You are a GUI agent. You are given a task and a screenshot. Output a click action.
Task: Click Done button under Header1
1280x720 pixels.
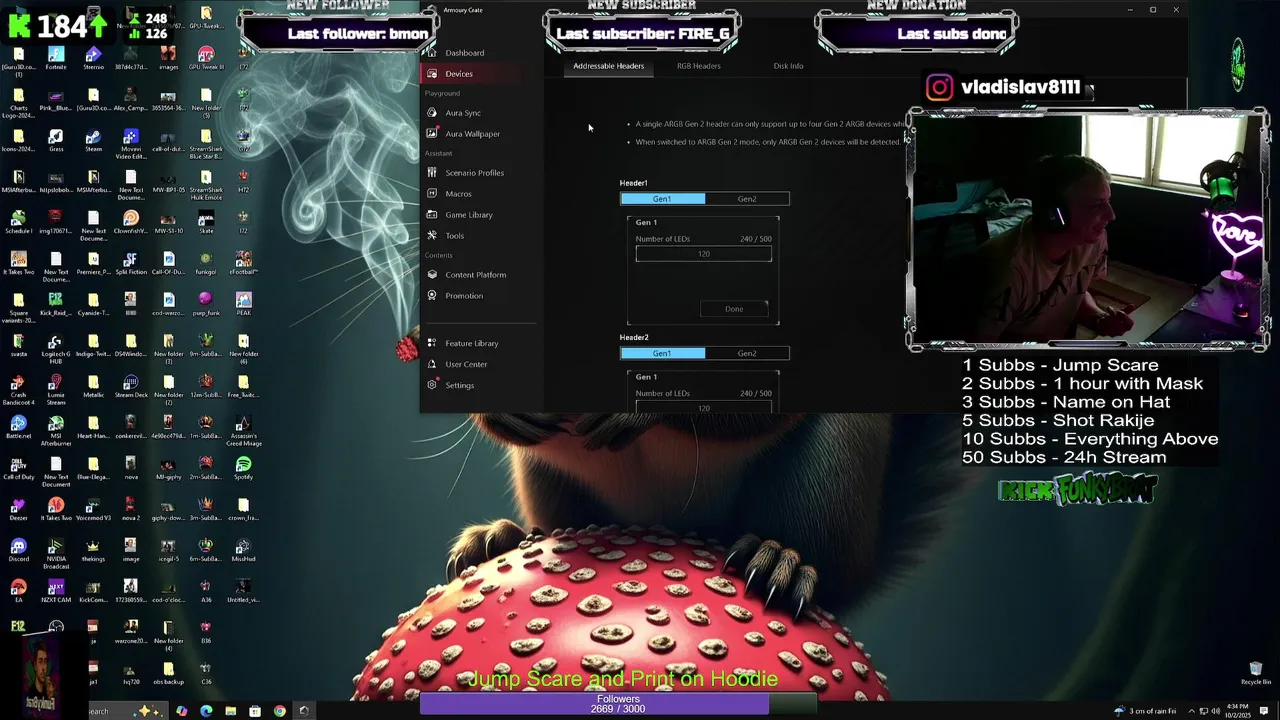click(x=734, y=309)
